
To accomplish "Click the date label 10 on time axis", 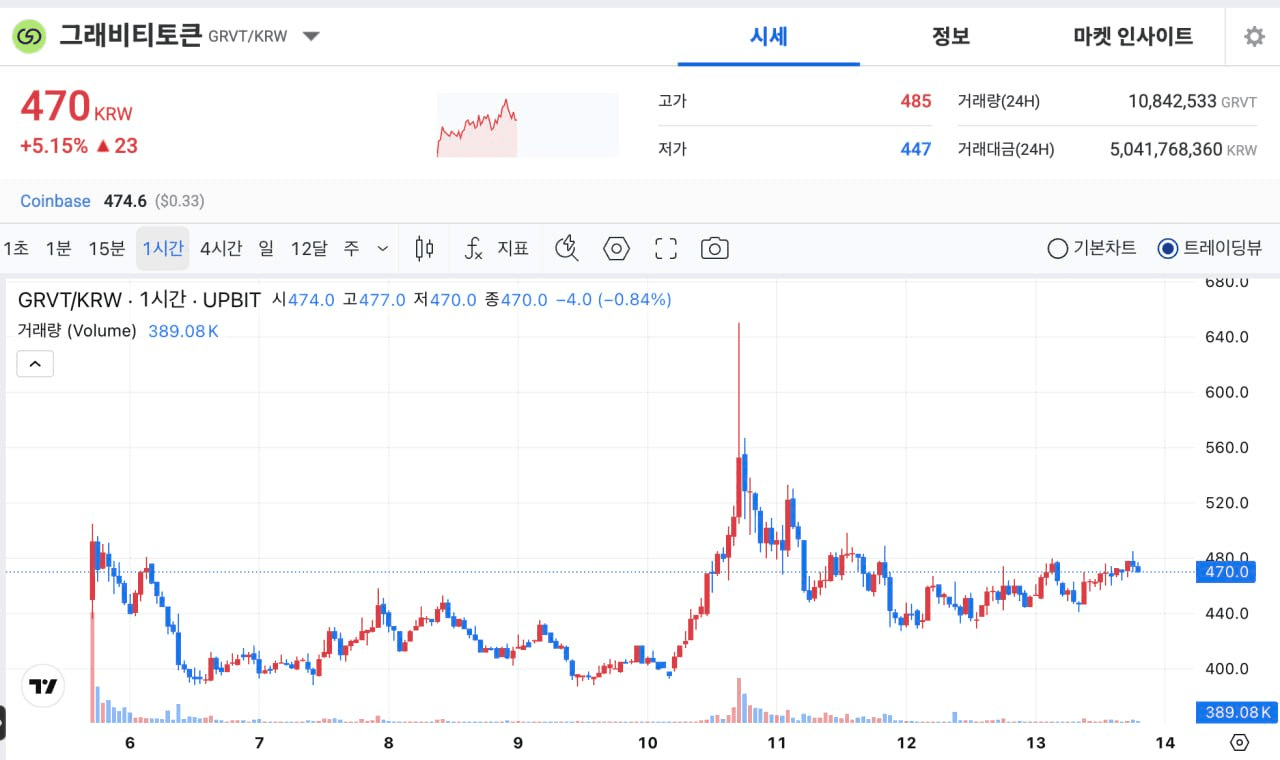I will (647, 743).
